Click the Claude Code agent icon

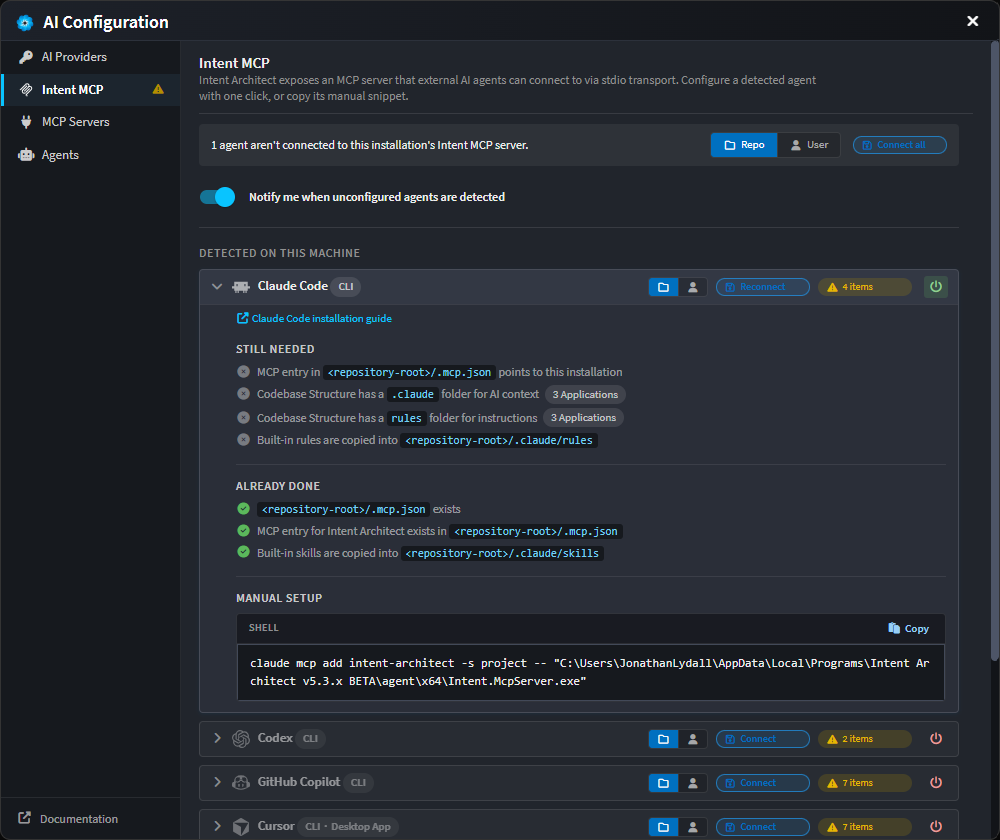[241, 287]
